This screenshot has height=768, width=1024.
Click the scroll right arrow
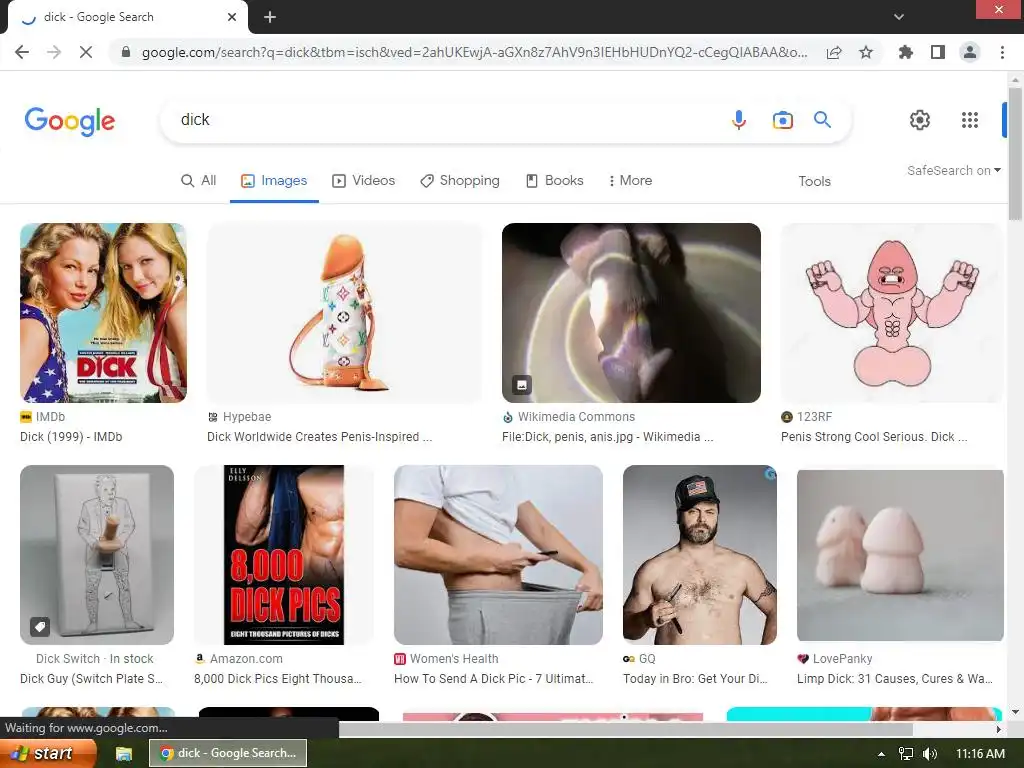[x=998, y=729]
